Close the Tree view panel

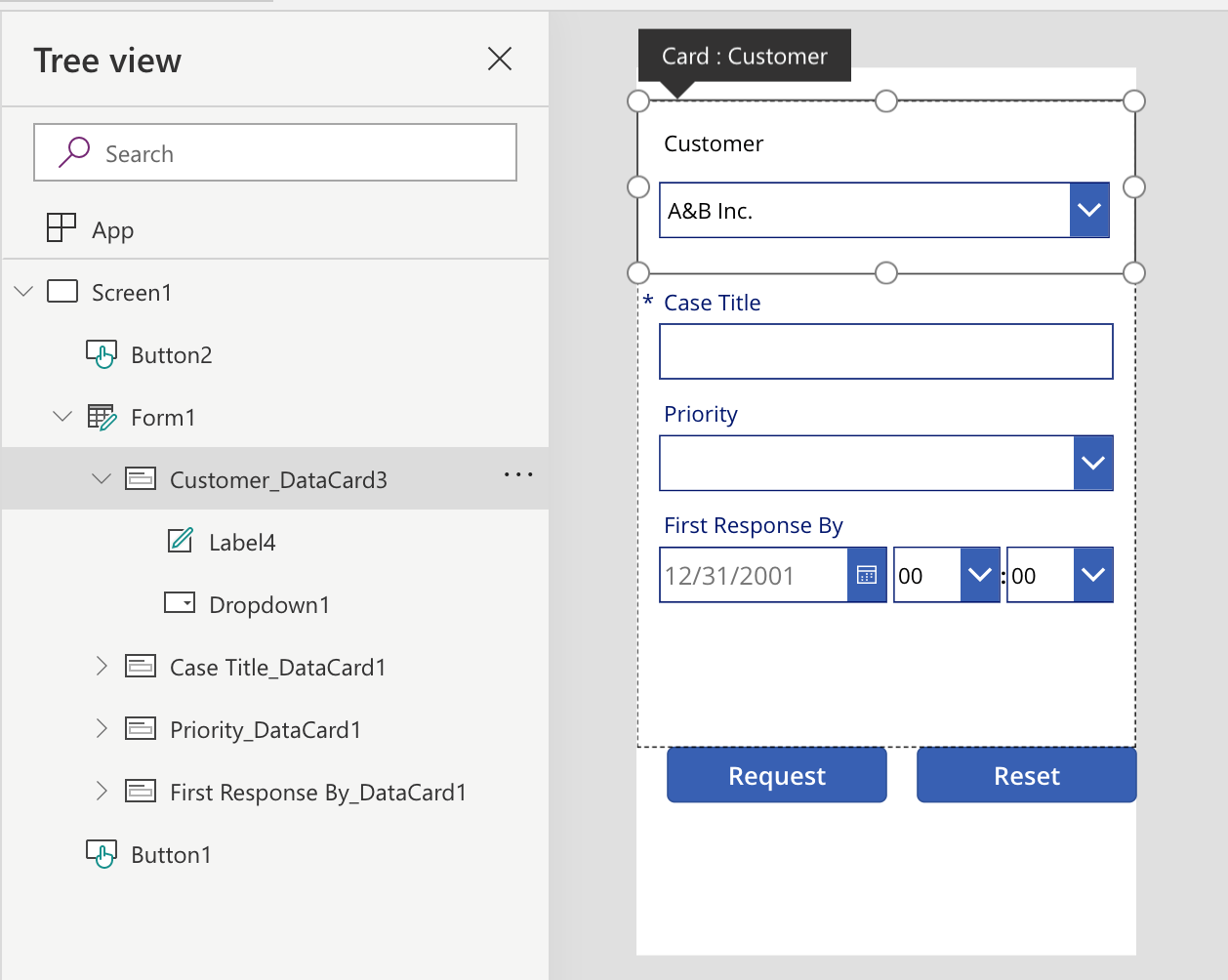500,59
